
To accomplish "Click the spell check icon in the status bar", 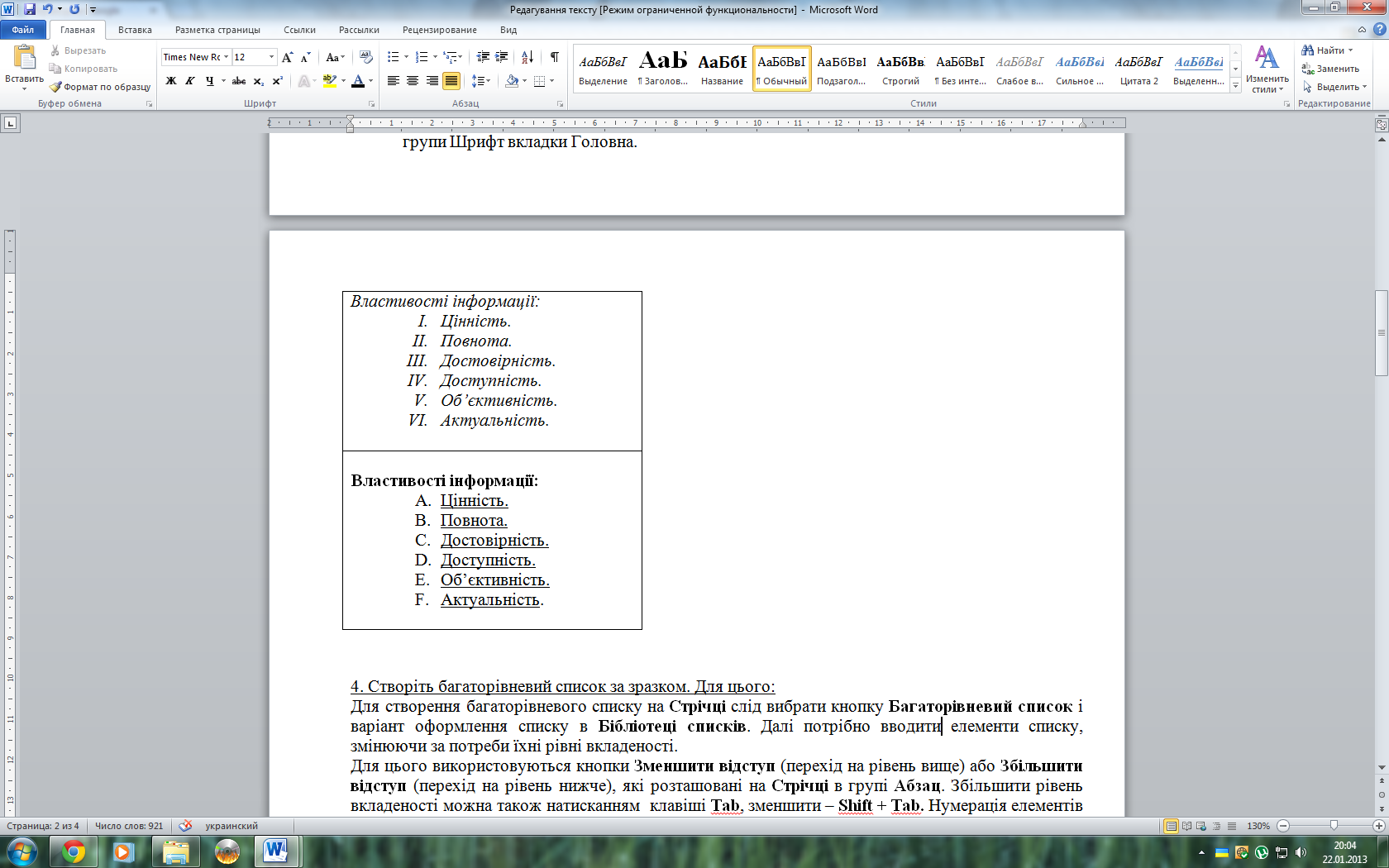I will coord(185,826).
